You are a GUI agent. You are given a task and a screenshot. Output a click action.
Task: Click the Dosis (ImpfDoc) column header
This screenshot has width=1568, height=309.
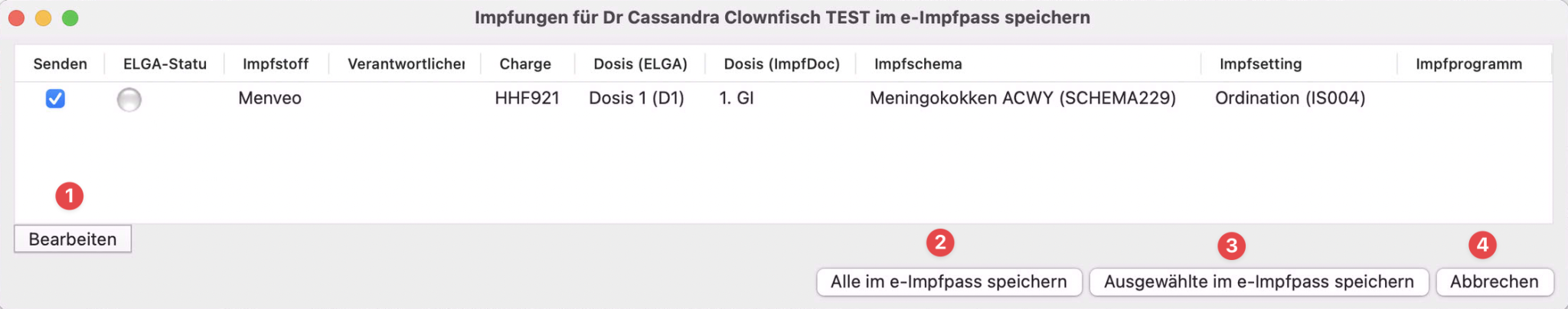click(x=781, y=64)
